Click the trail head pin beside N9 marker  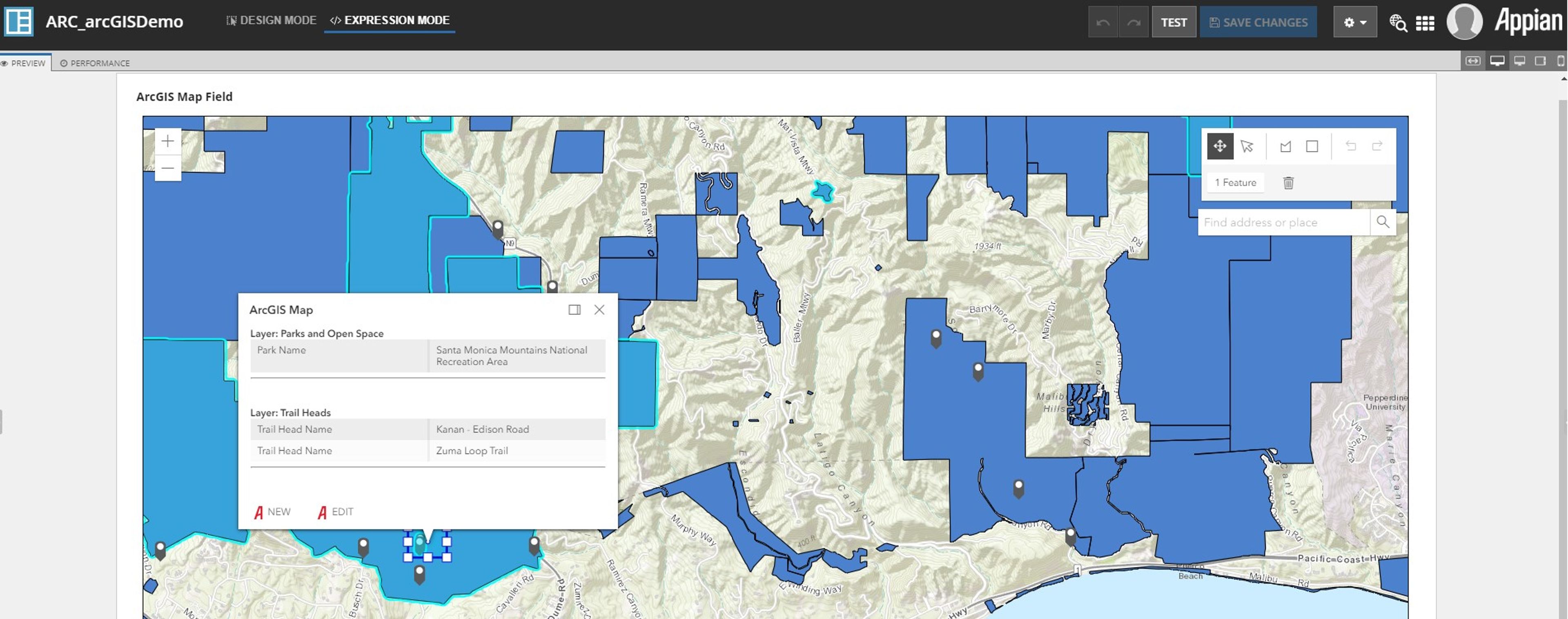tap(498, 229)
